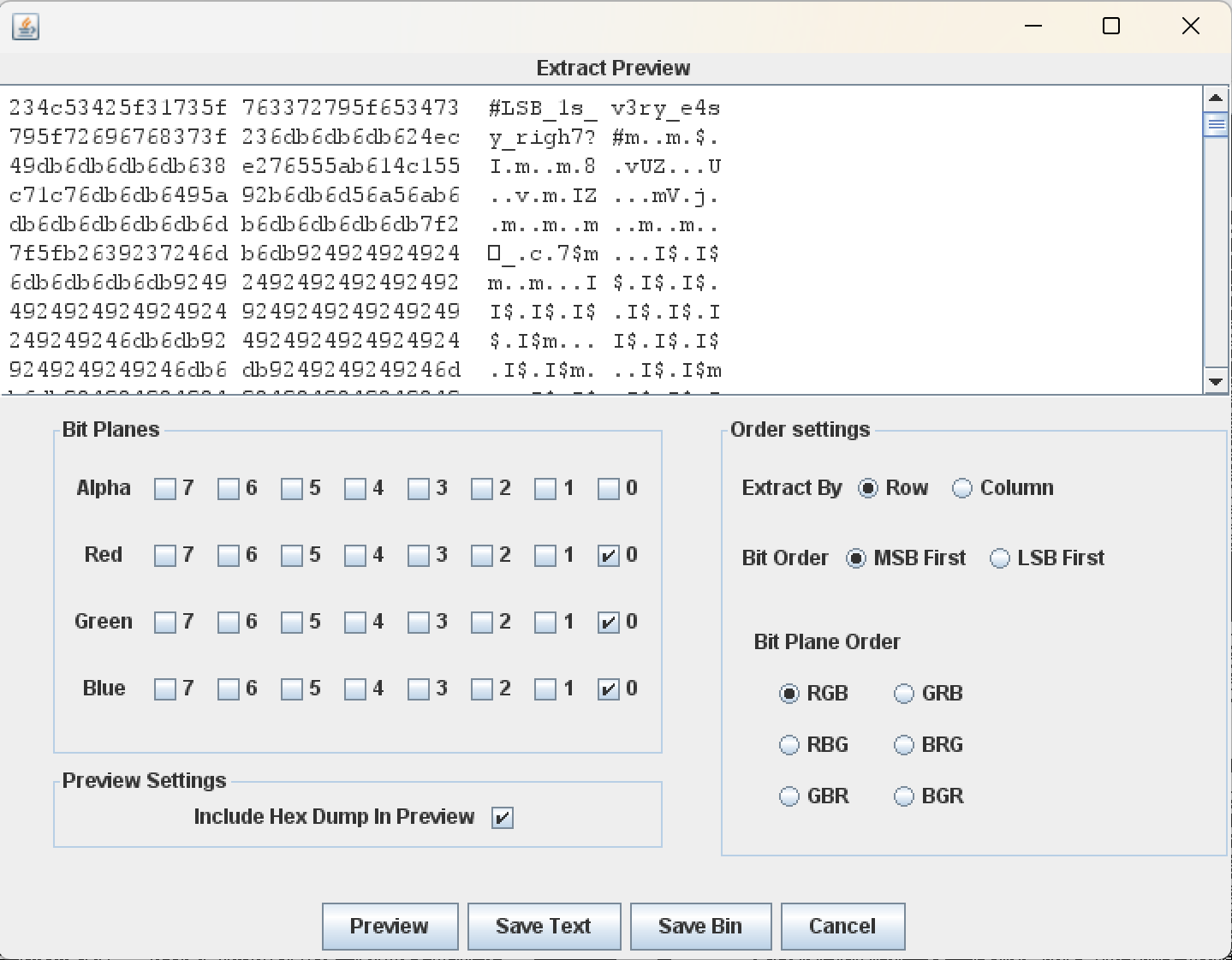Enable Red bit plane 3

(x=419, y=556)
